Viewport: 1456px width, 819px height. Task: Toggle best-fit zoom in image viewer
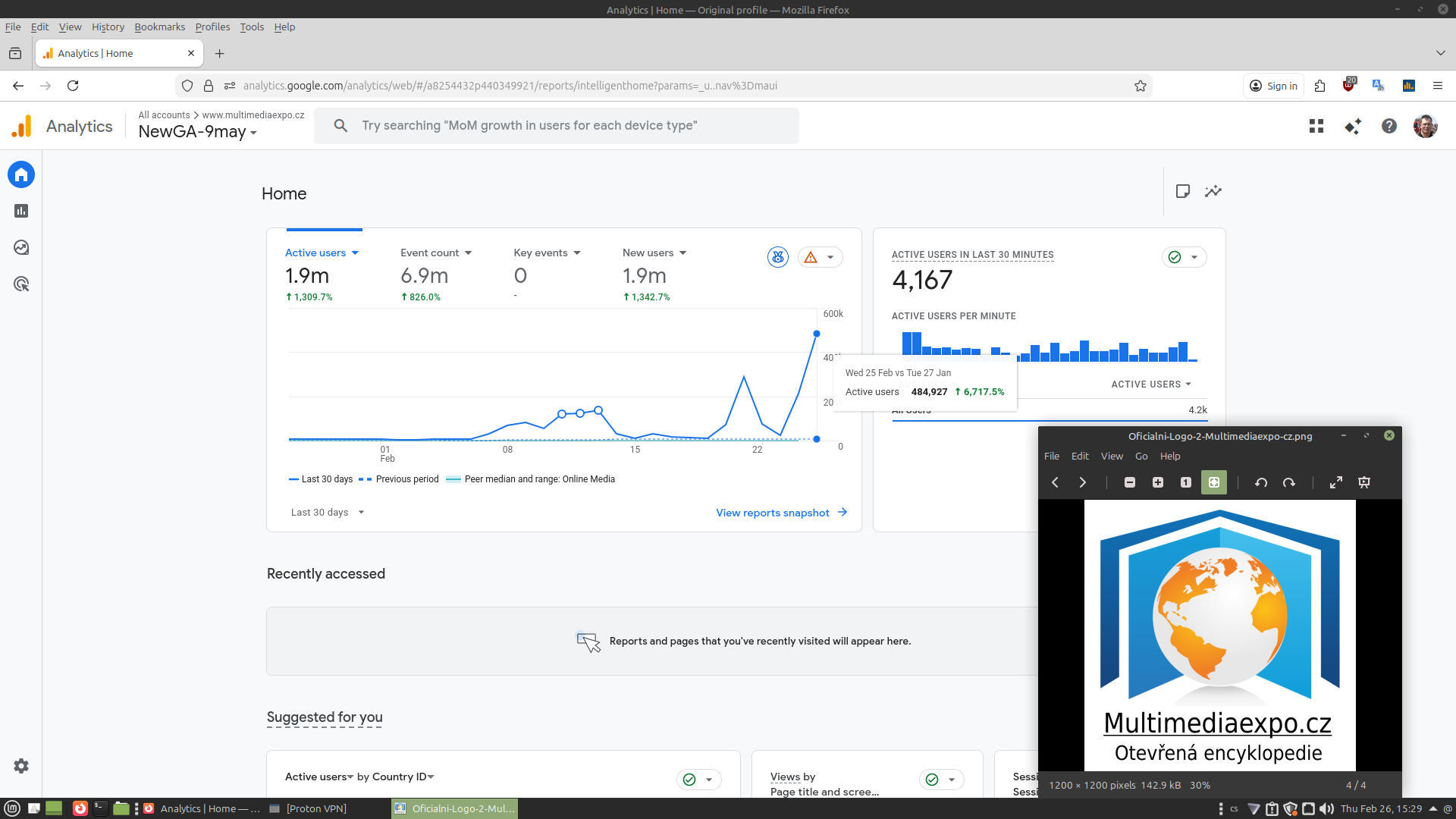(x=1214, y=482)
